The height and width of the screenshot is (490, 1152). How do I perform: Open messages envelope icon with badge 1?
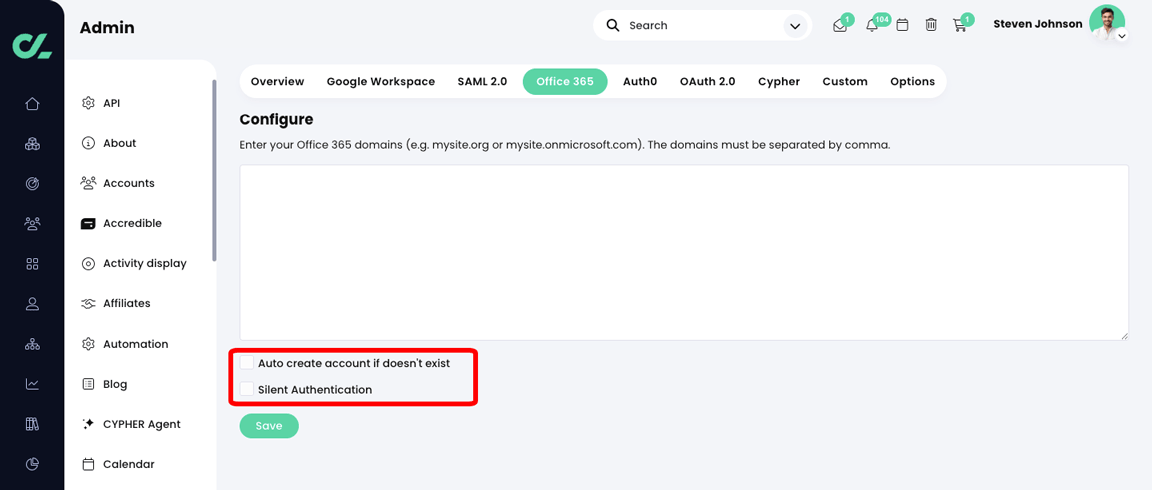[840, 25]
